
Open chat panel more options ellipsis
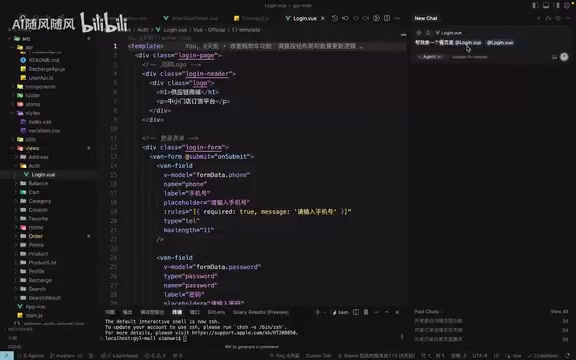click(568, 18)
